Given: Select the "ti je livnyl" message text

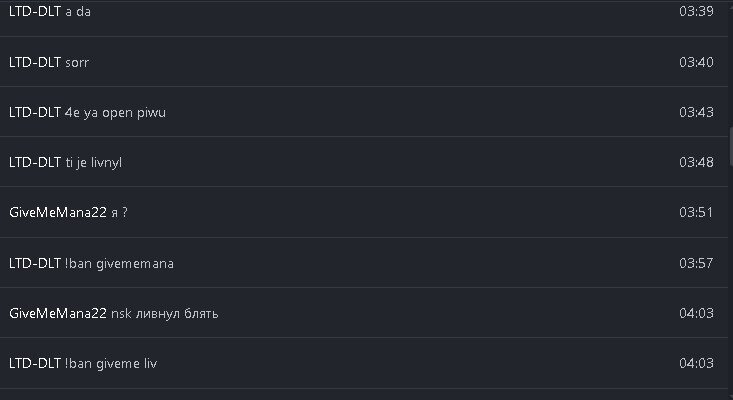Looking at the screenshot, I should click(99, 162).
